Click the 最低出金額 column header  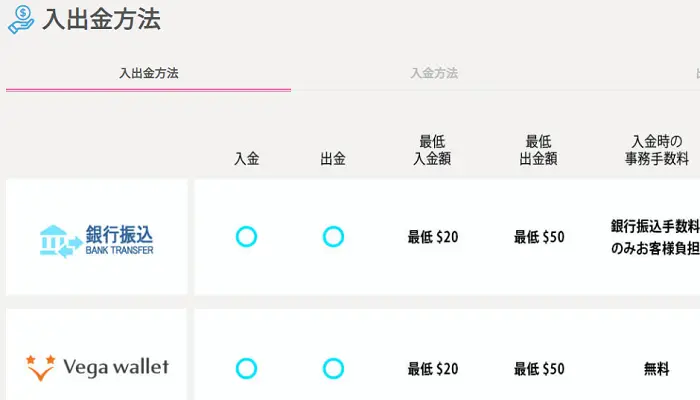pos(539,150)
